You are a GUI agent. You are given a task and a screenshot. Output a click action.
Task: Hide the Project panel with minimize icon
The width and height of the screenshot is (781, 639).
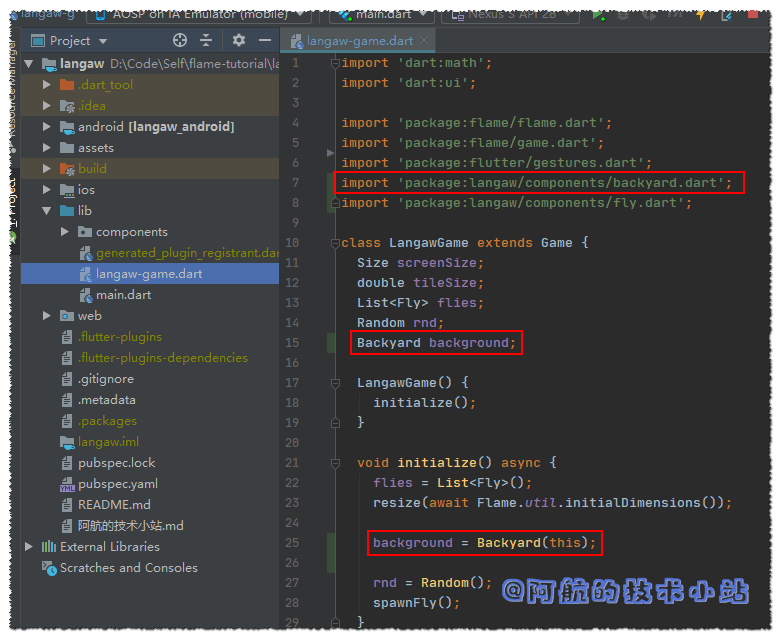click(264, 41)
